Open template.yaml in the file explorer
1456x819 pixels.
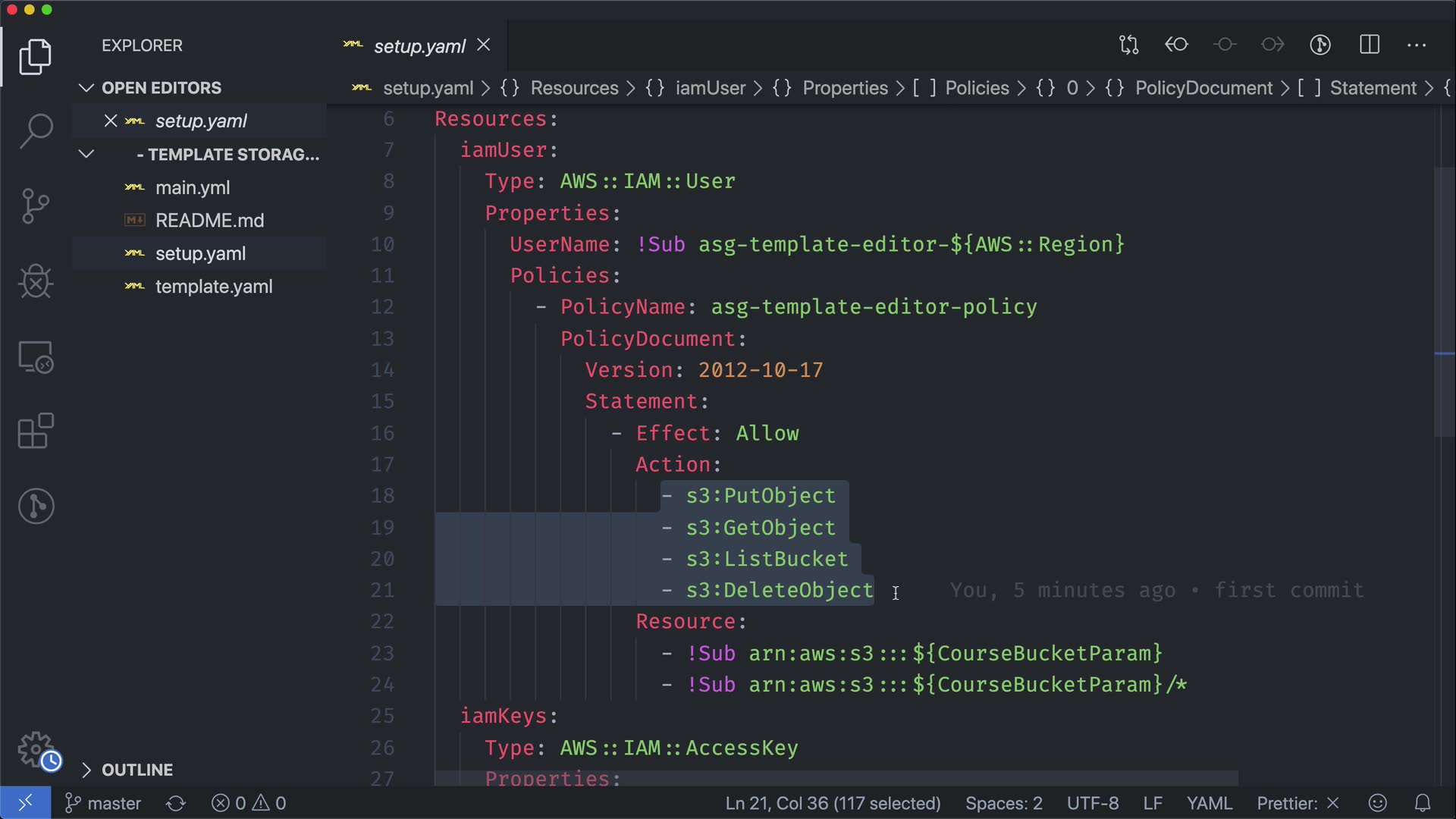[x=213, y=287]
